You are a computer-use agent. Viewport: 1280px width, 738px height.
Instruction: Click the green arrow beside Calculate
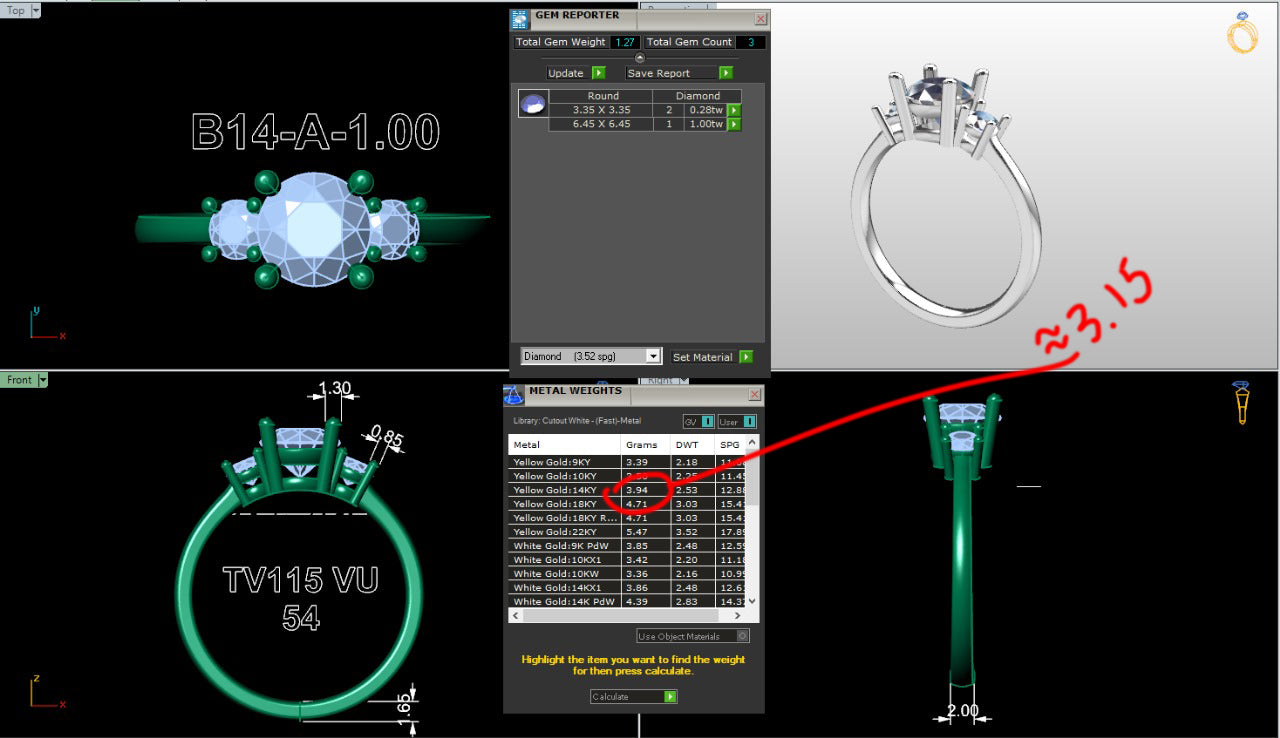(670, 697)
